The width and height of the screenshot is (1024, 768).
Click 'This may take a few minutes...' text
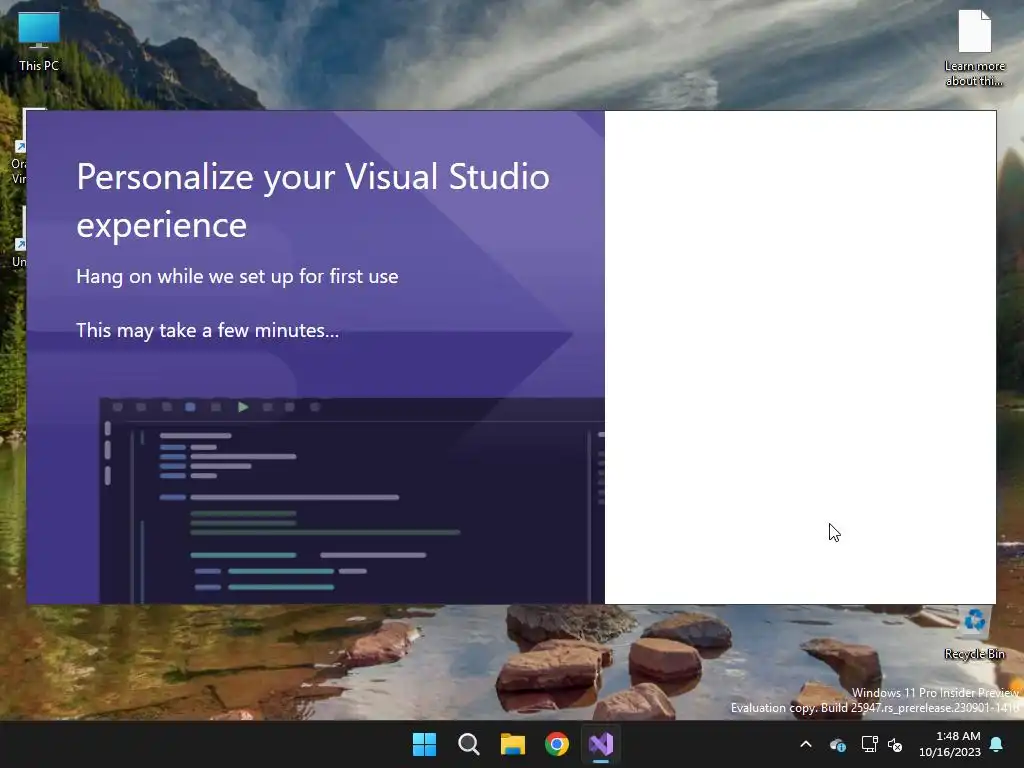208,330
